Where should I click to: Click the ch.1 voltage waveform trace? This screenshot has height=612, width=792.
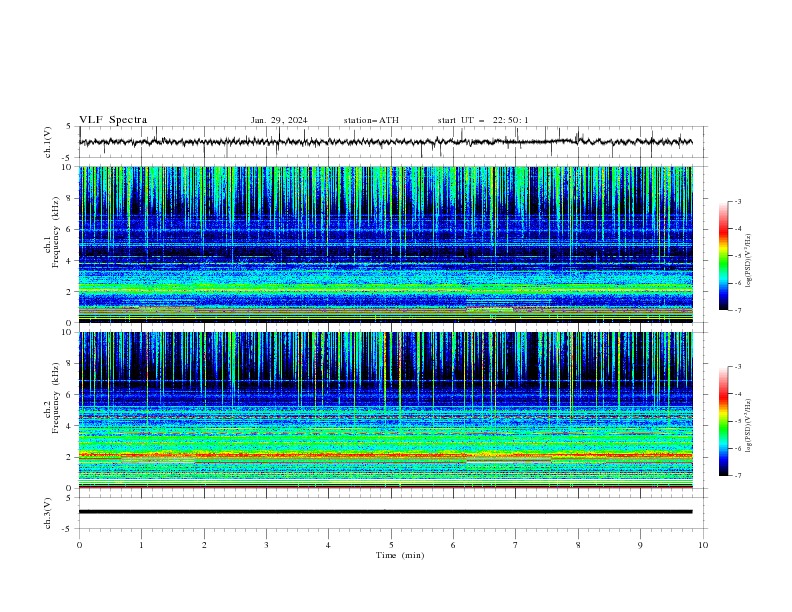click(x=386, y=142)
